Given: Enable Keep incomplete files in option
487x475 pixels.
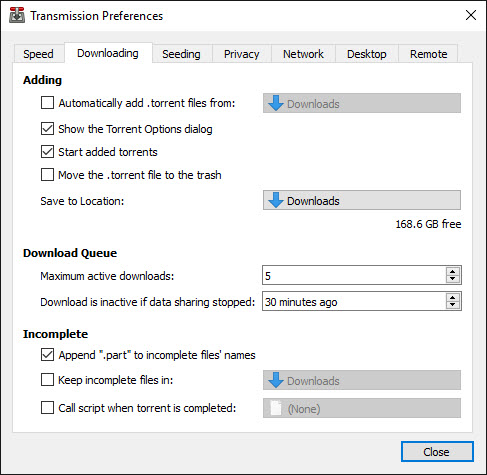Looking at the screenshot, I should 47,380.
